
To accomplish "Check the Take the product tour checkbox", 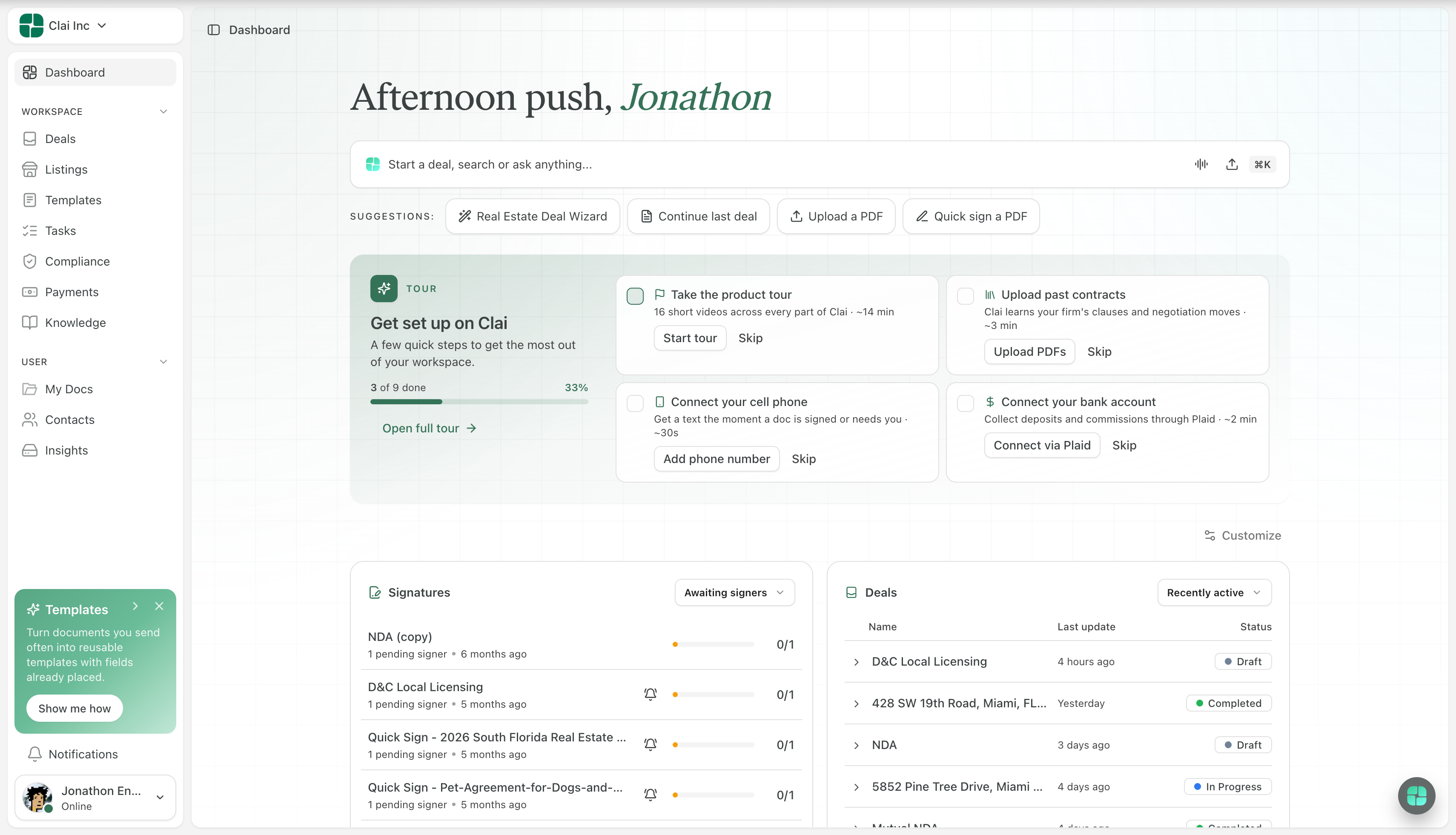I will (635, 297).
